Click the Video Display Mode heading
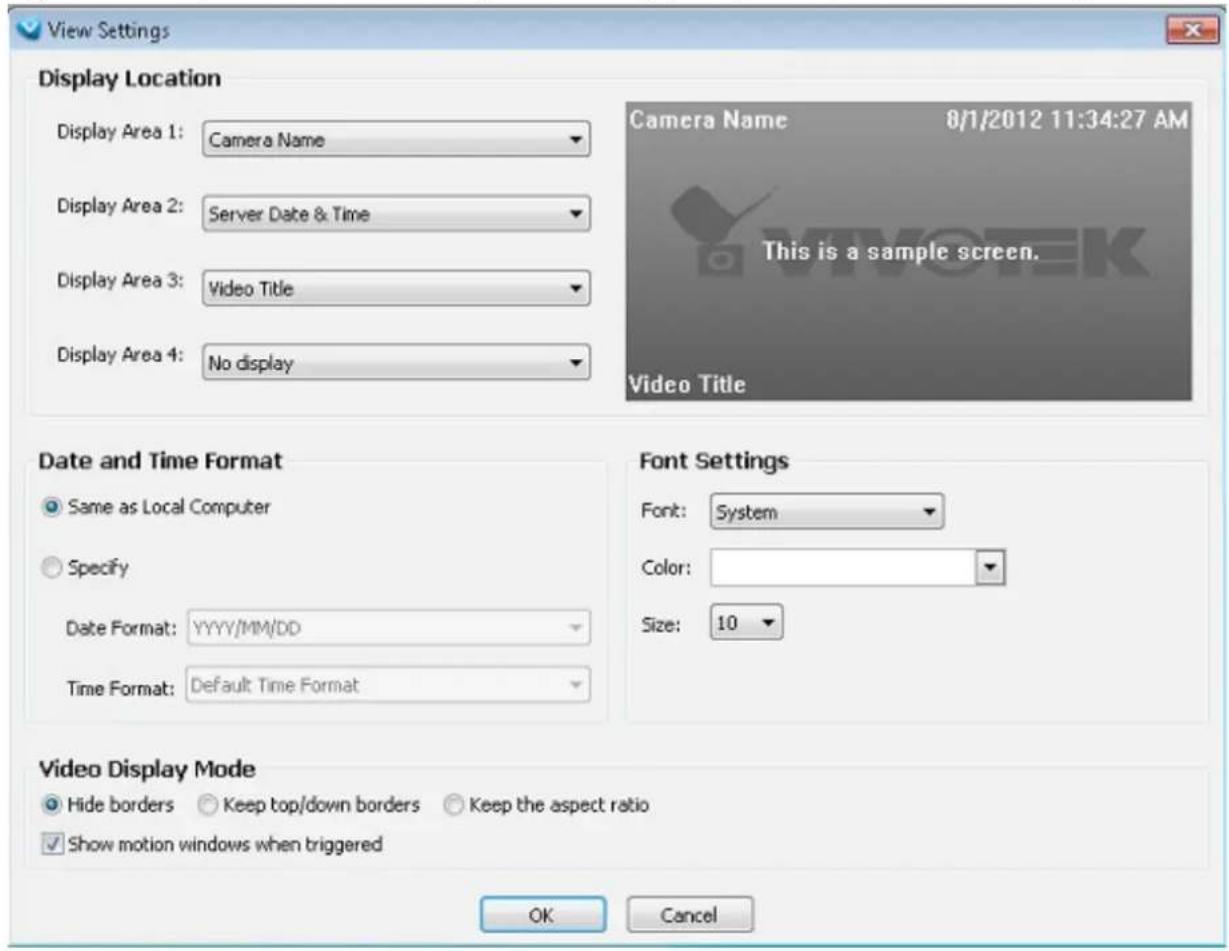The image size is (1229, 951). (147, 769)
